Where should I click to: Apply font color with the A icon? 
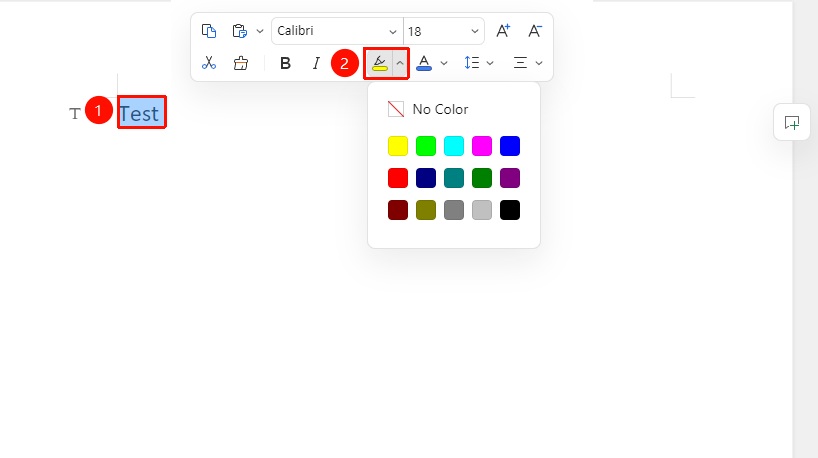pos(424,63)
